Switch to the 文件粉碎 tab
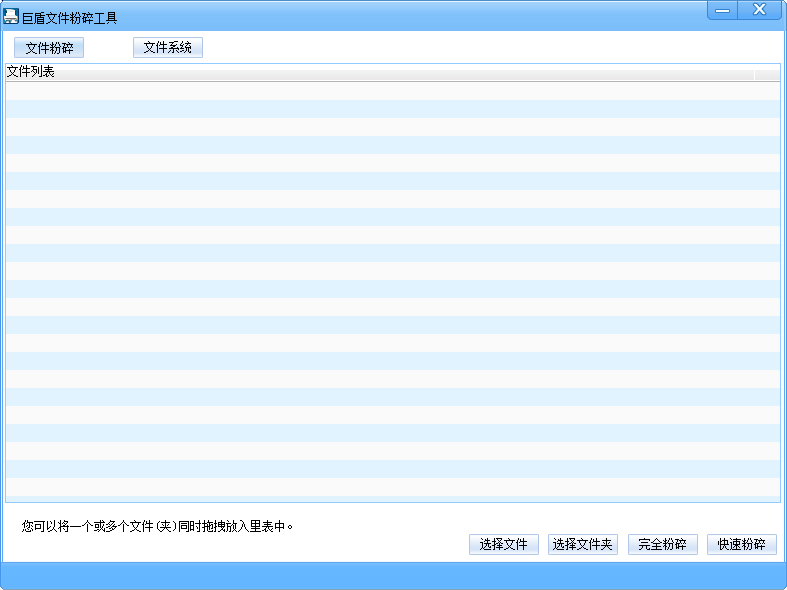The width and height of the screenshot is (787, 590). [x=49, y=48]
